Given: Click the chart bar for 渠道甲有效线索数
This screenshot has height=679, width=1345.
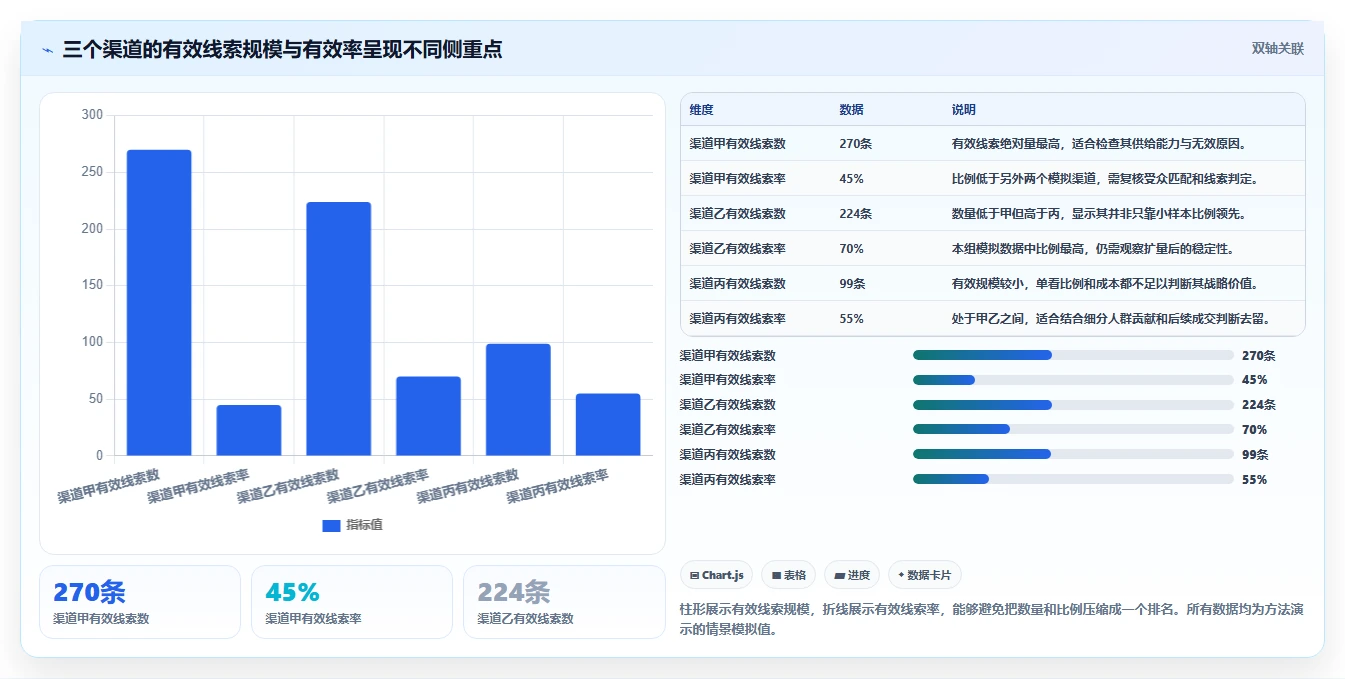Looking at the screenshot, I should click(159, 303).
